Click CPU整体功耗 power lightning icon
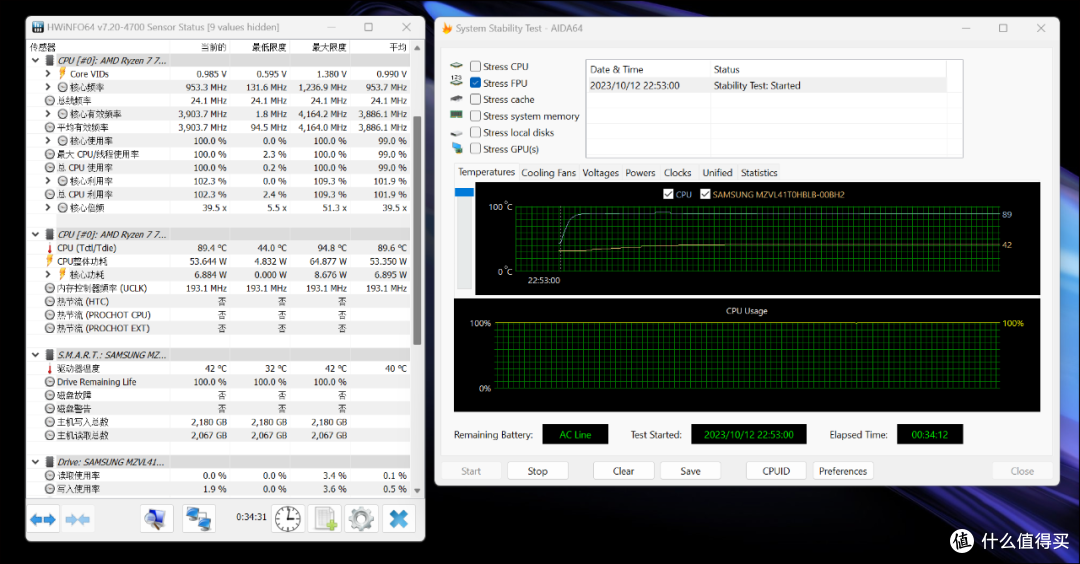Screen dimensions: 1080x564 (50, 261)
